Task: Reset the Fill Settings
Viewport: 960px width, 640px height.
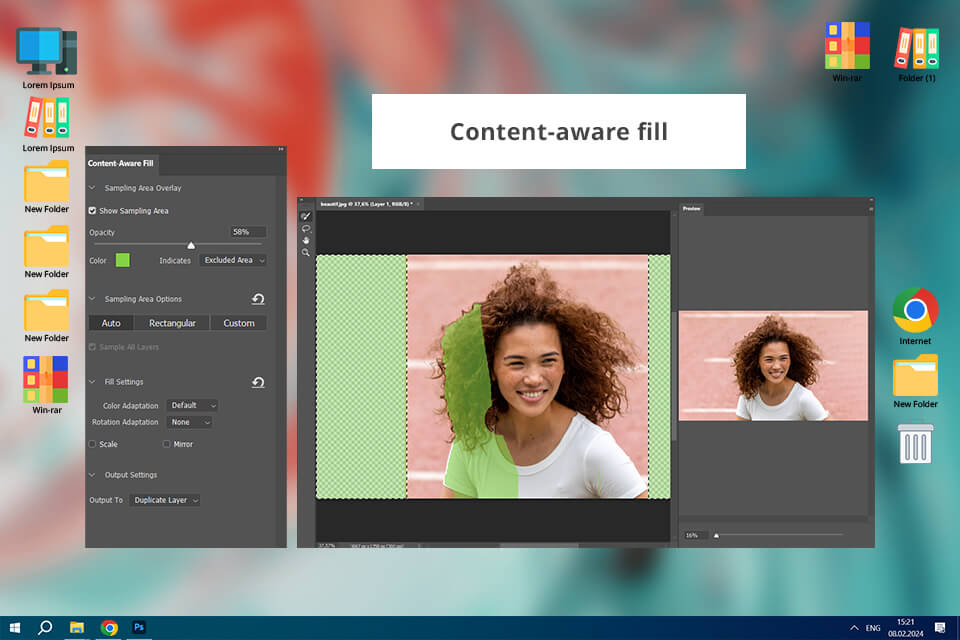Action: 258,382
